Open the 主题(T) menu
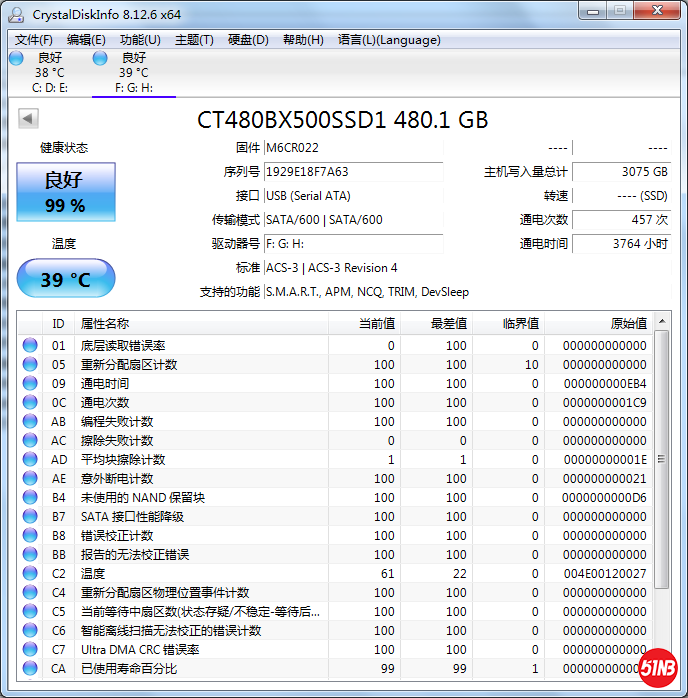This screenshot has width=688, height=698. pyautogui.click(x=194, y=40)
